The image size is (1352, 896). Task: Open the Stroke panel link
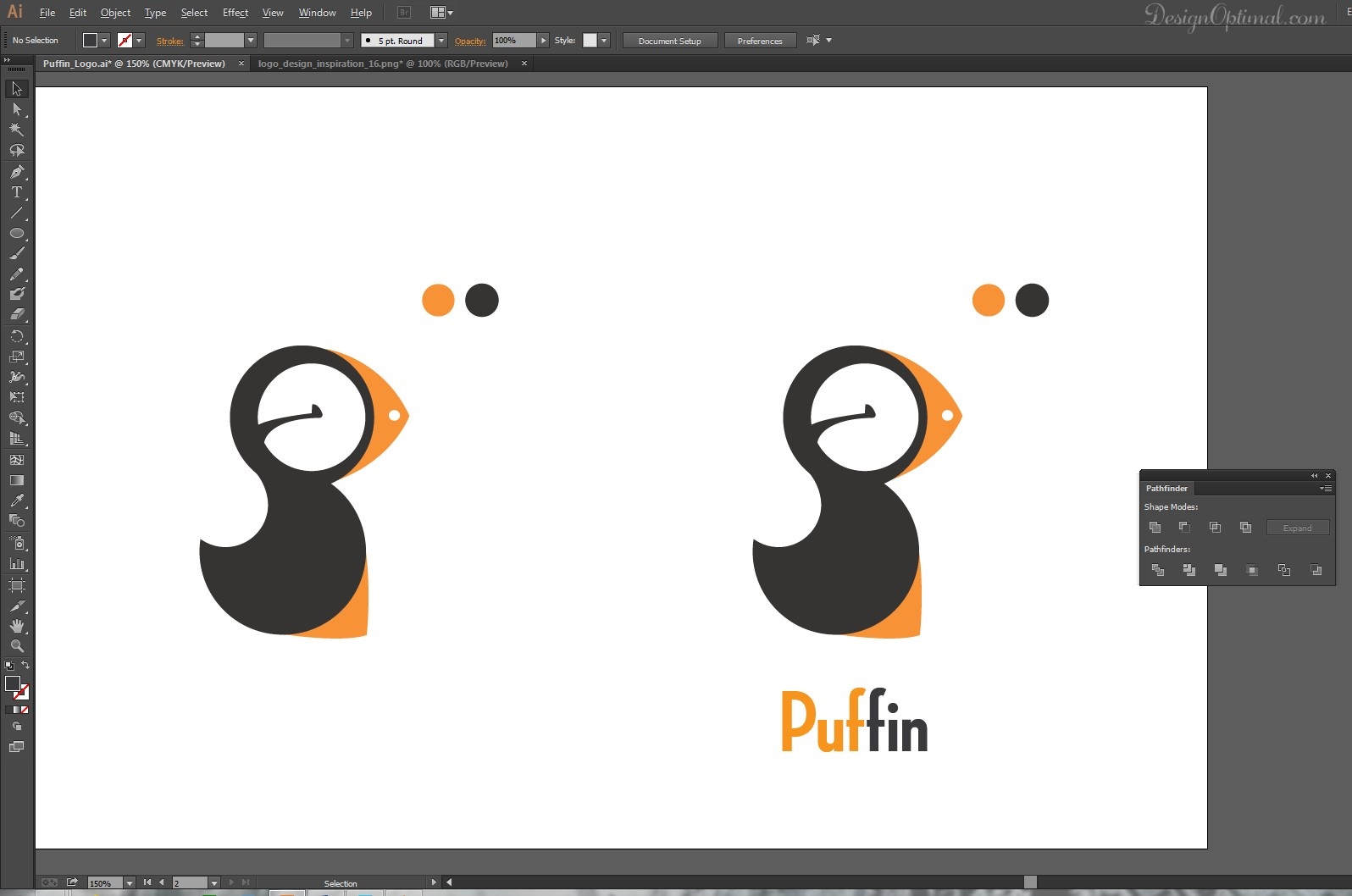169,41
